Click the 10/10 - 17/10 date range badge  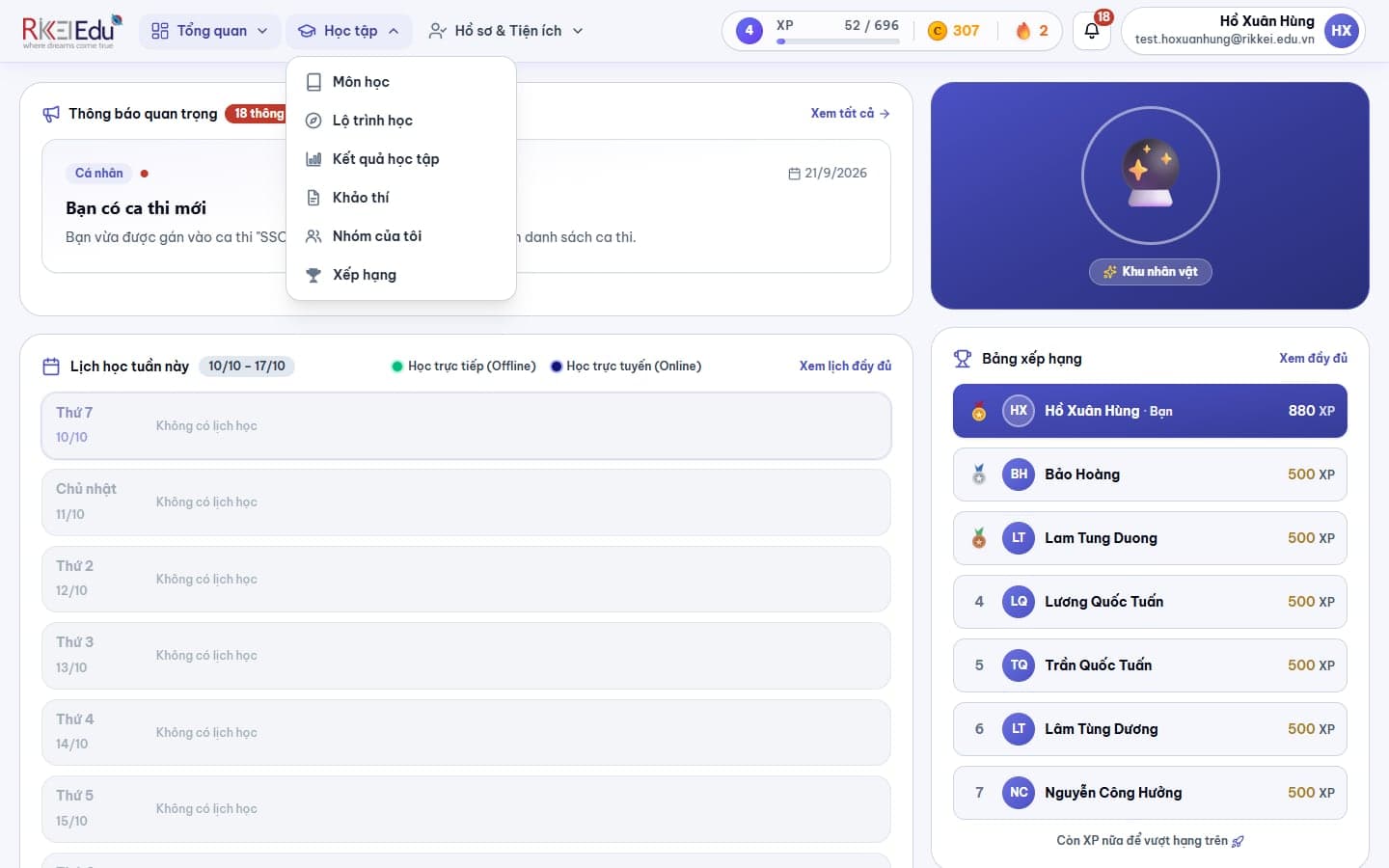(x=247, y=366)
